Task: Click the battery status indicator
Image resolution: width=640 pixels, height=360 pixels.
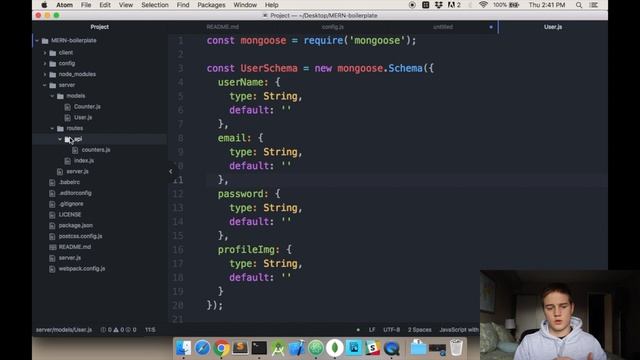Action: [506, 5]
